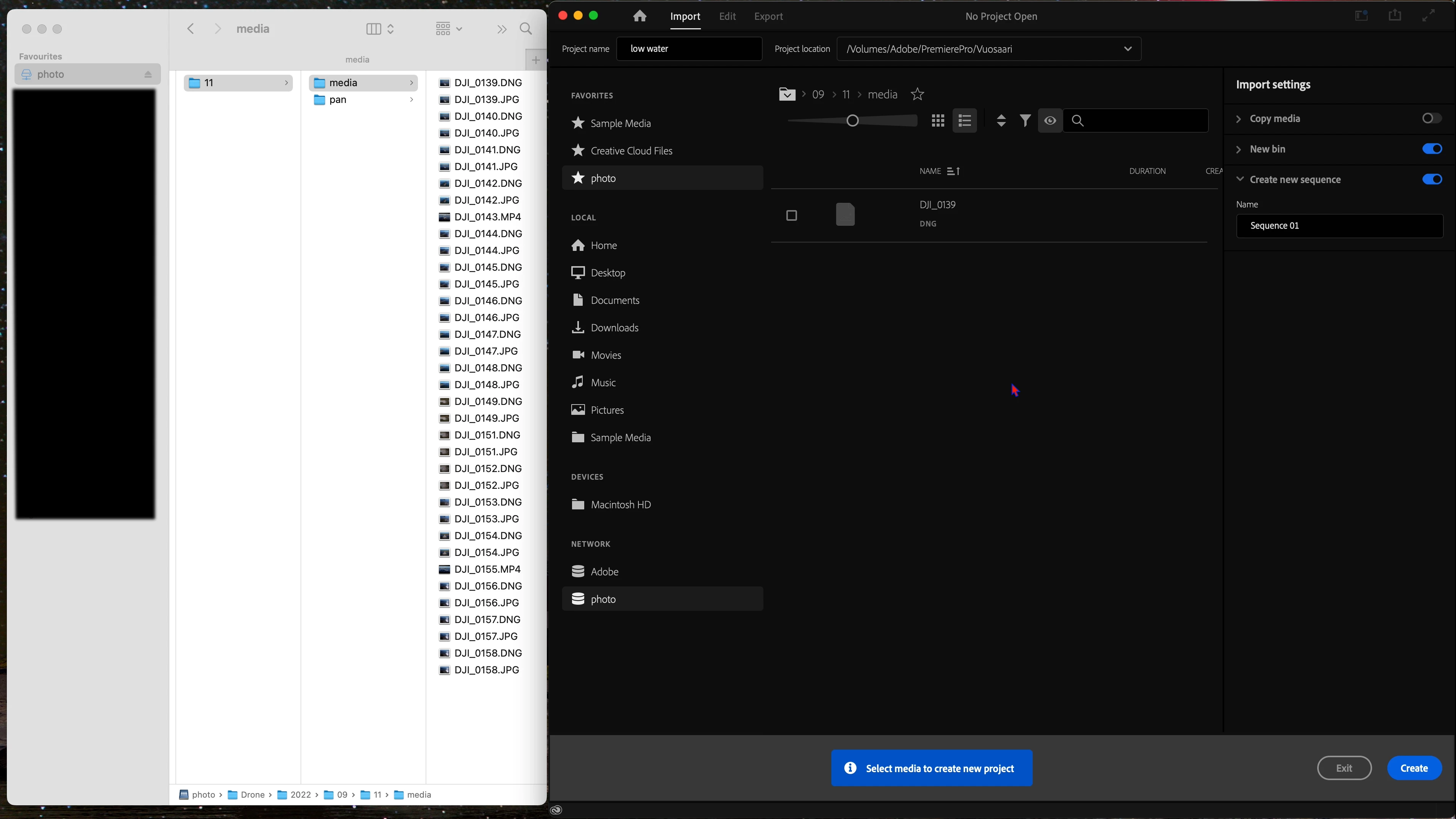Open the filter funnel for file types
1456x819 pixels.
pyautogui.click(x=1025, y=120)
